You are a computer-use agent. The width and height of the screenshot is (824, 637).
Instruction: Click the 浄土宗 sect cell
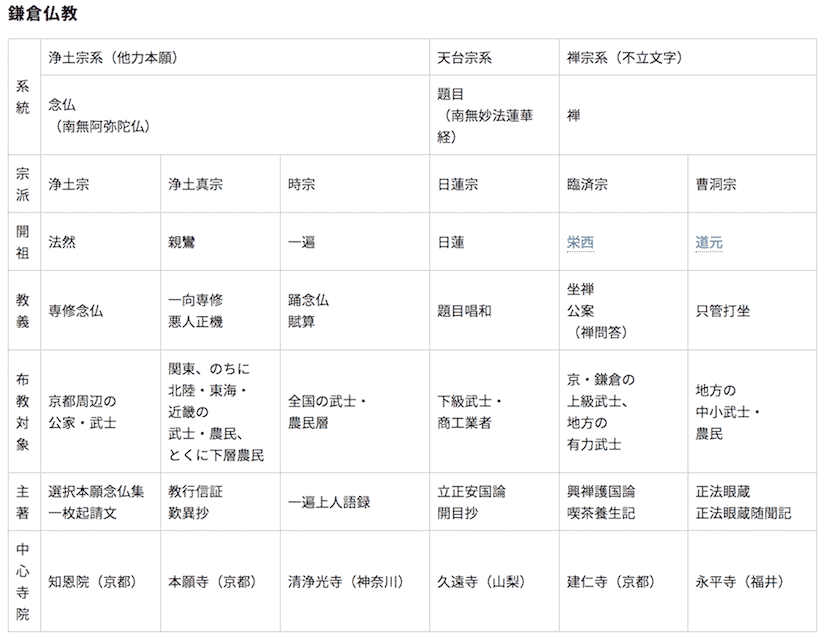pyautogui.click(x=100, y=184)
